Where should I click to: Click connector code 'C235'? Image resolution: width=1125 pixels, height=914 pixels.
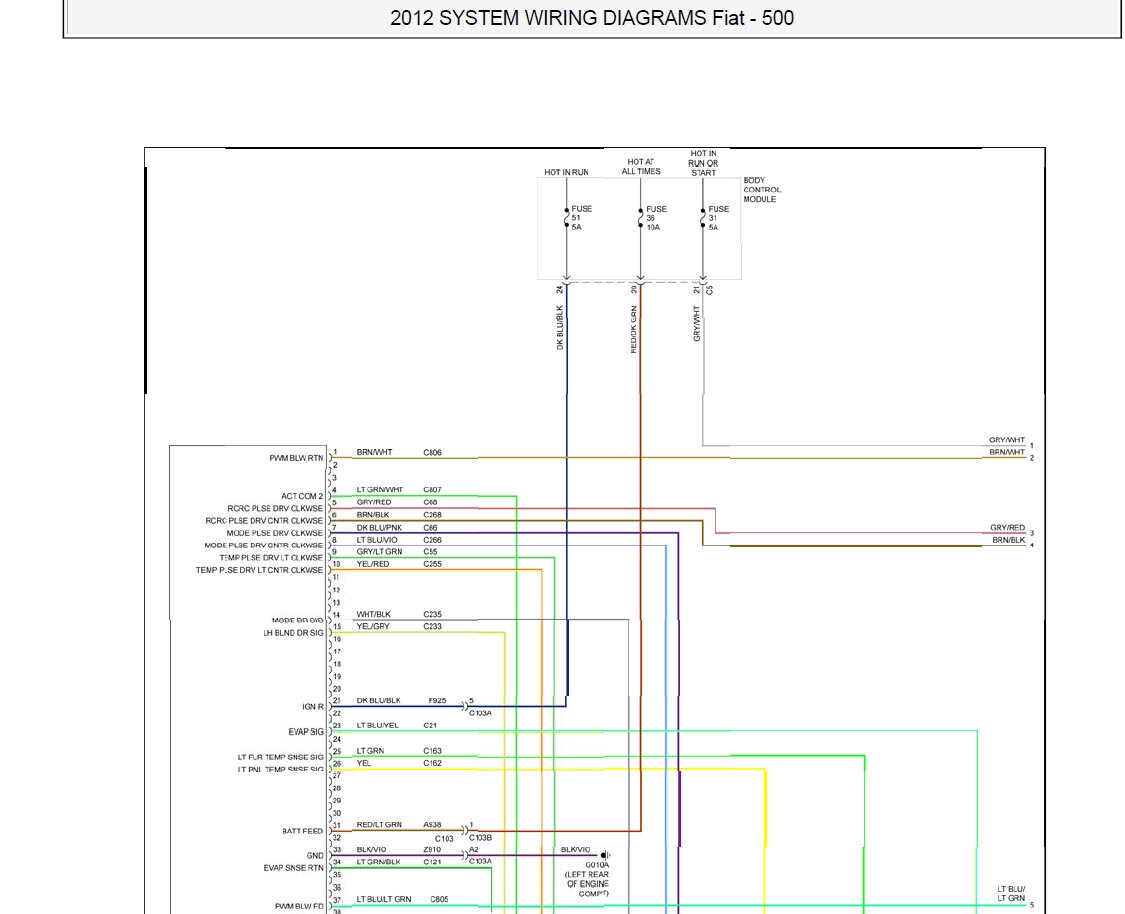point(433,614)
